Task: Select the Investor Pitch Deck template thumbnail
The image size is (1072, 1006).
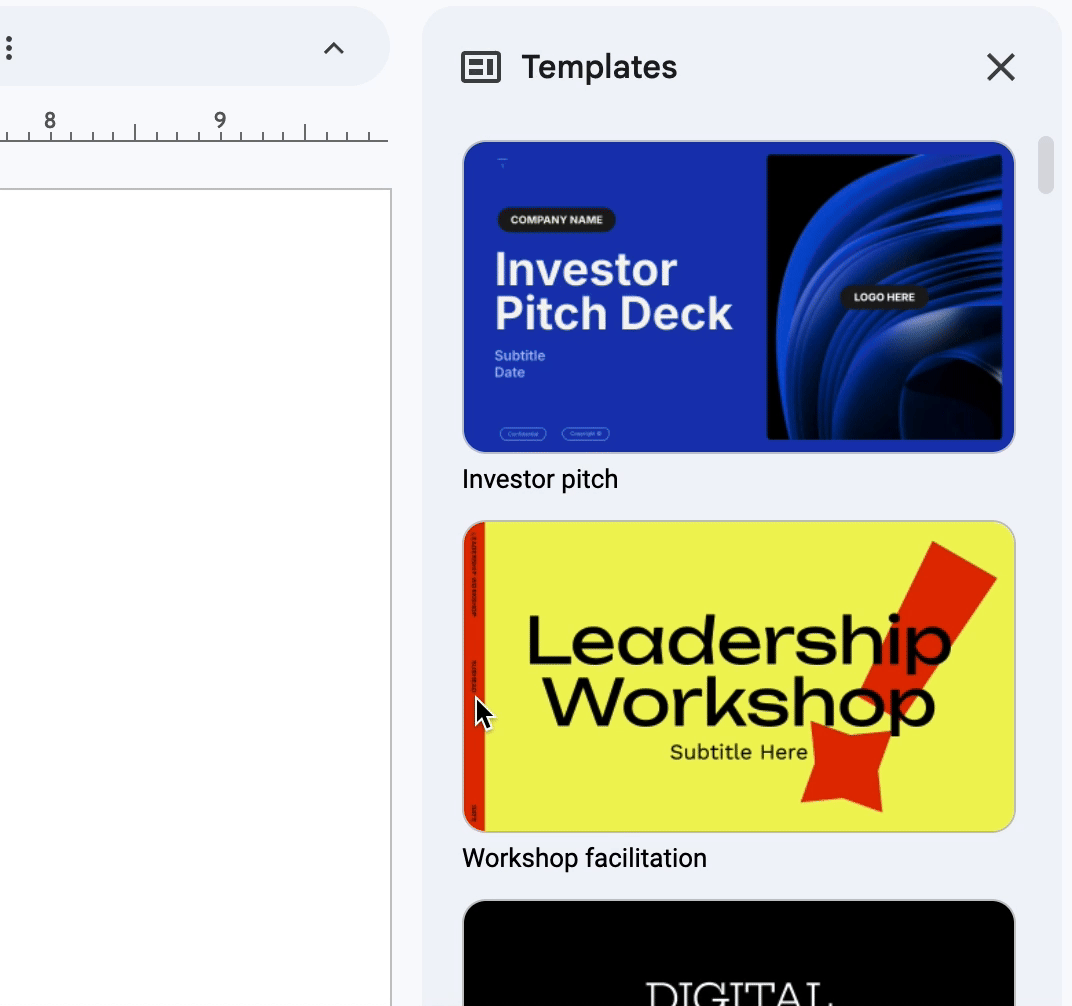Action: 738,297
